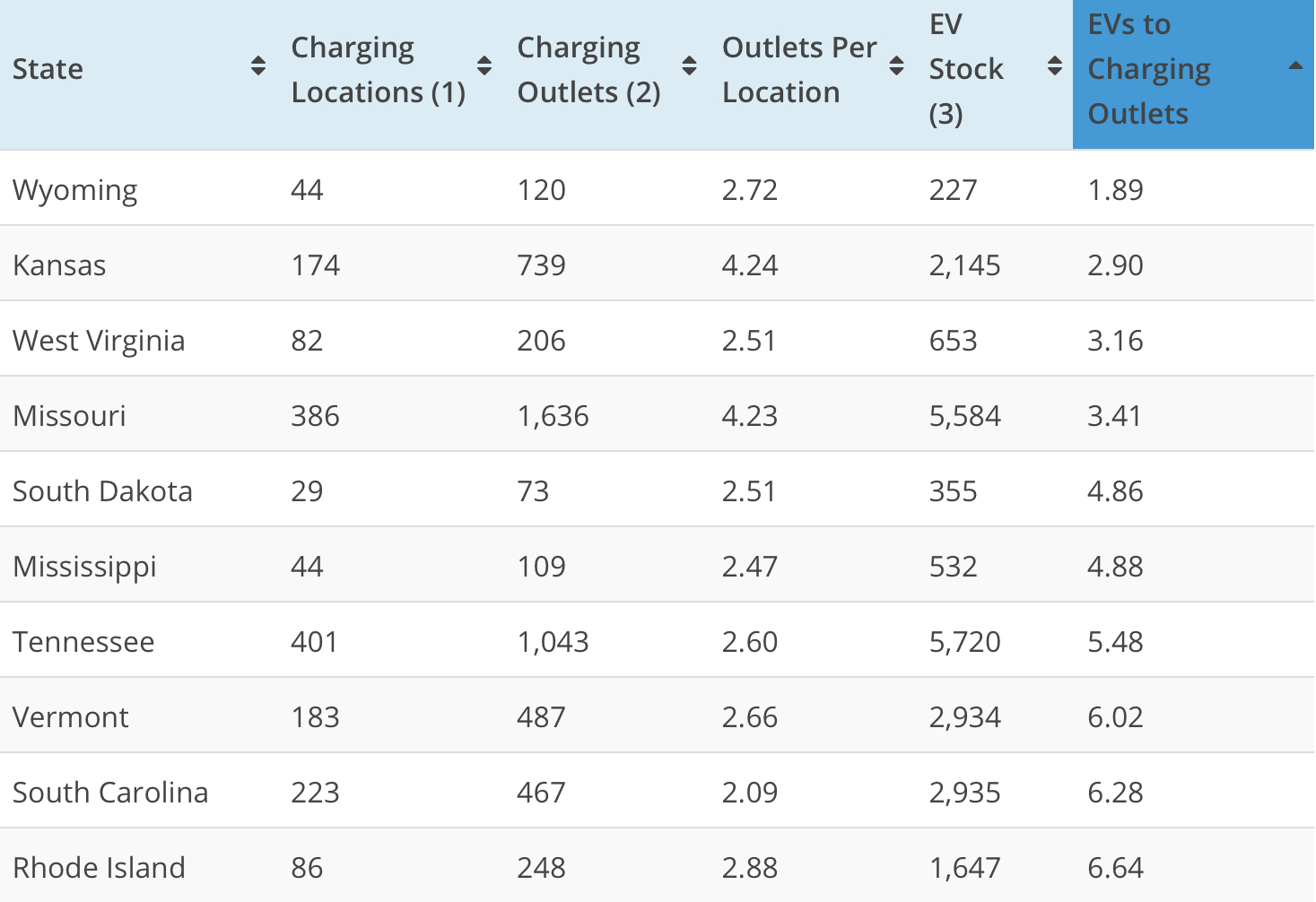This screenshot has height=902, width=1316.
Task: Click the EV Stock sort arrows icon
Action: (x=1055, y=66)
